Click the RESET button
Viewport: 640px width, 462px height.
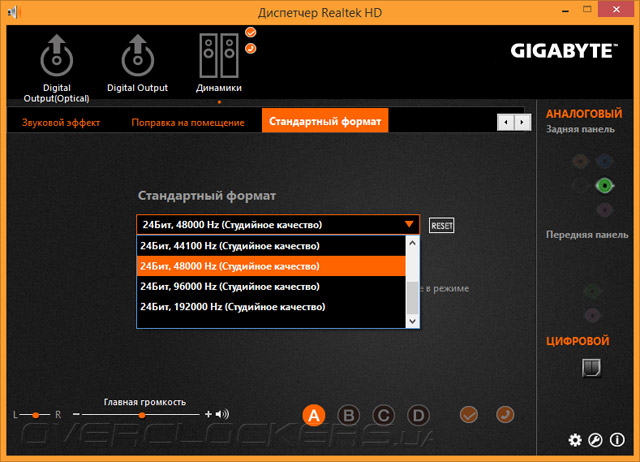pyautogui.click(x=442, y=225)
